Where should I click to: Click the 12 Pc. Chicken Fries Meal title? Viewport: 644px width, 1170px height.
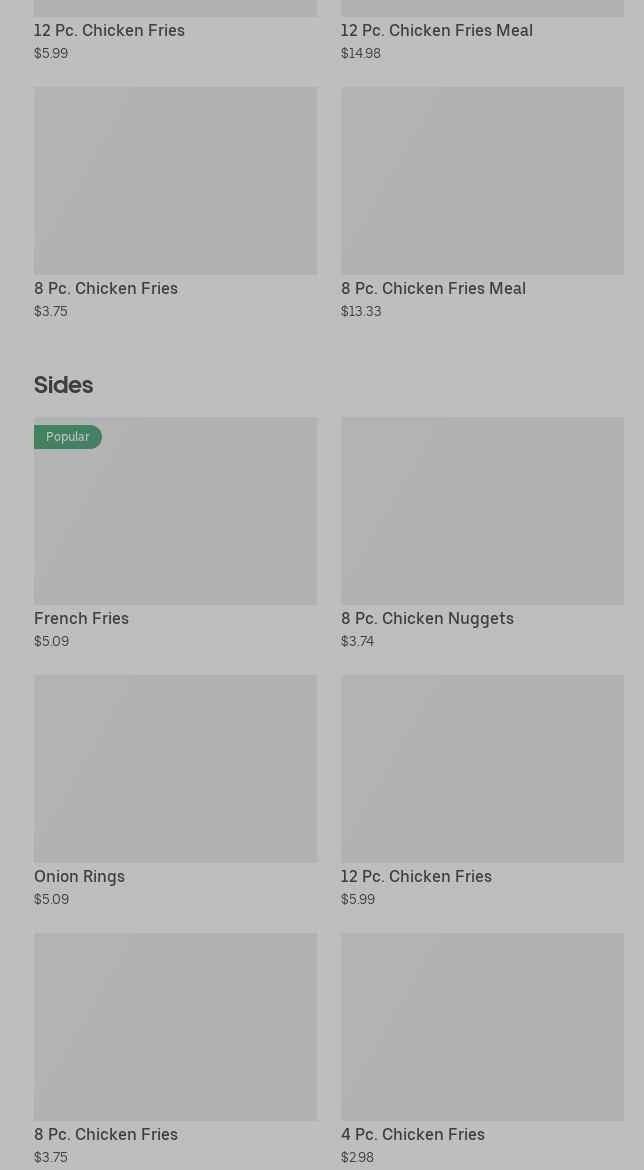pos(437,30)
